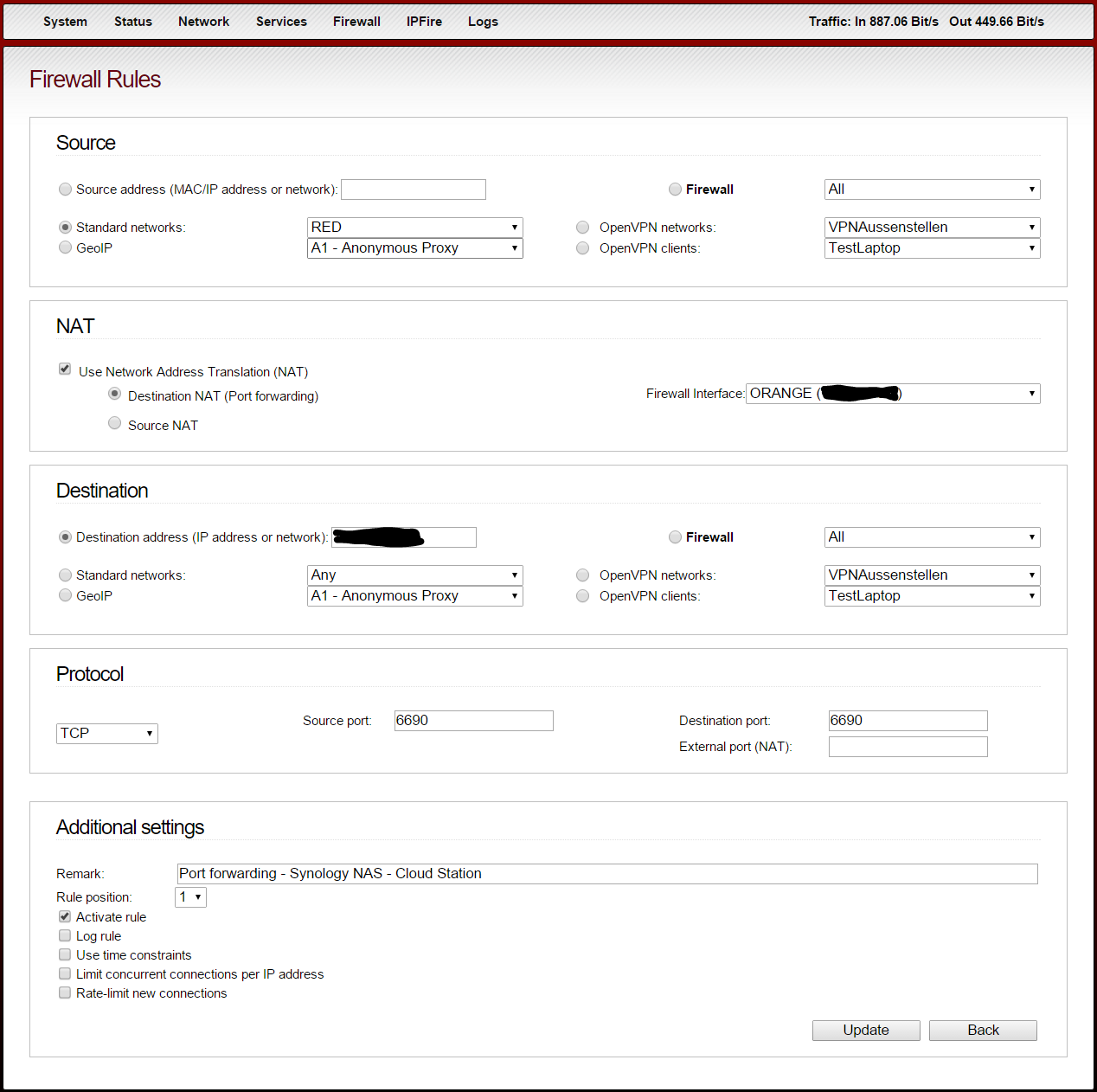Screen dimensions: 1097x1092
Task: Uncheck Use Network Address Translation checkbox
Action: coord(65,369)
